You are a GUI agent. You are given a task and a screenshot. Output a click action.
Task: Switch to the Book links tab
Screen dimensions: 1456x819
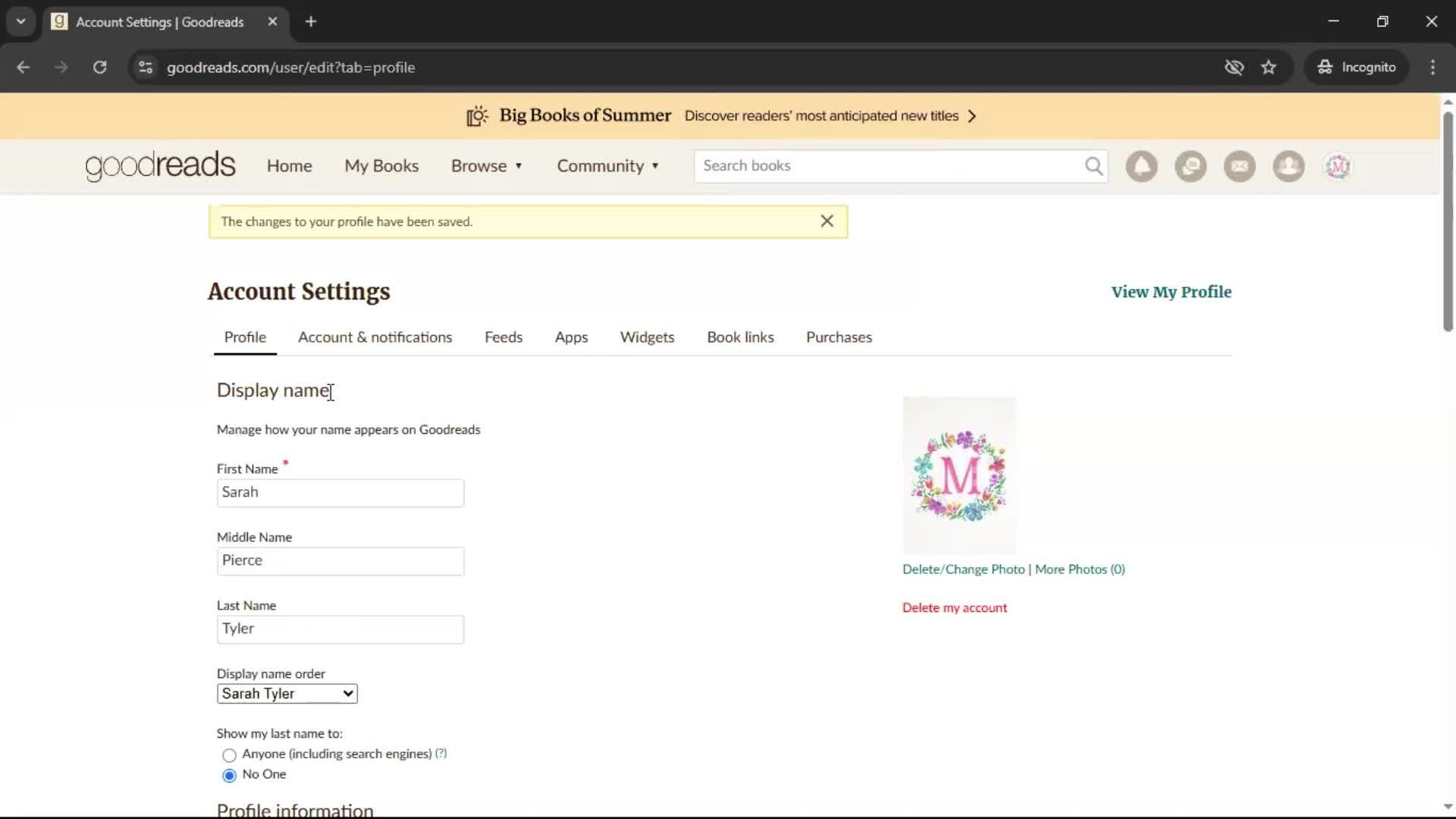[x=740, y=337]
